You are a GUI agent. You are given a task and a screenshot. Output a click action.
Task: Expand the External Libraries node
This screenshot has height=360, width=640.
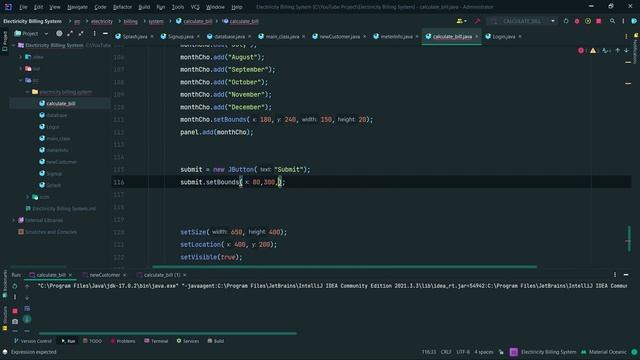[14, 220]
